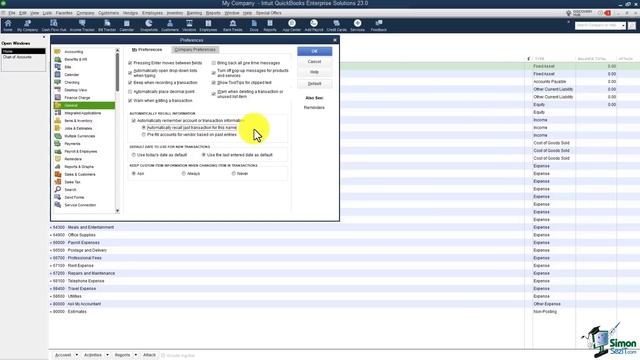This screenshot has height=360, width=640.
Task: Open the Lists menu
Action: (x=47, y=13)
